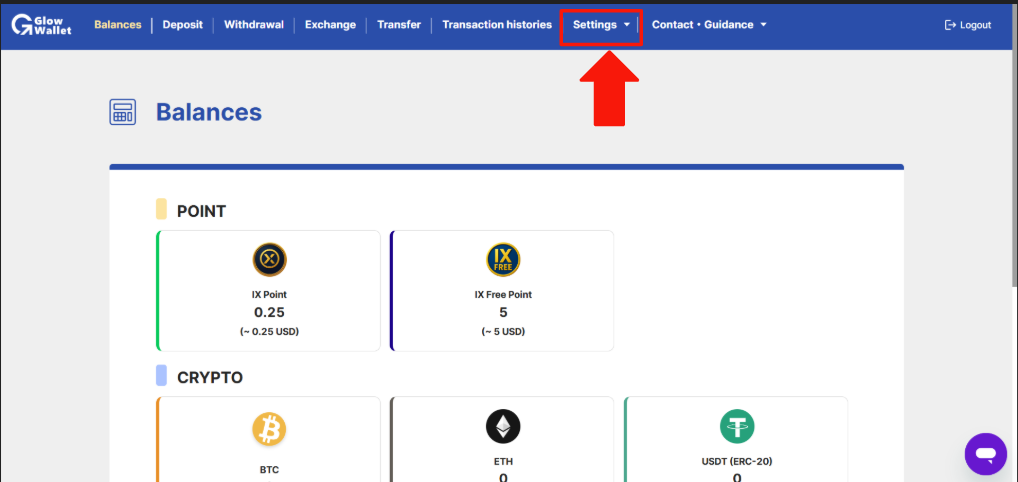
Task: Expand the Contact • Guidance dropdown
Action: [x=709, y=25]
